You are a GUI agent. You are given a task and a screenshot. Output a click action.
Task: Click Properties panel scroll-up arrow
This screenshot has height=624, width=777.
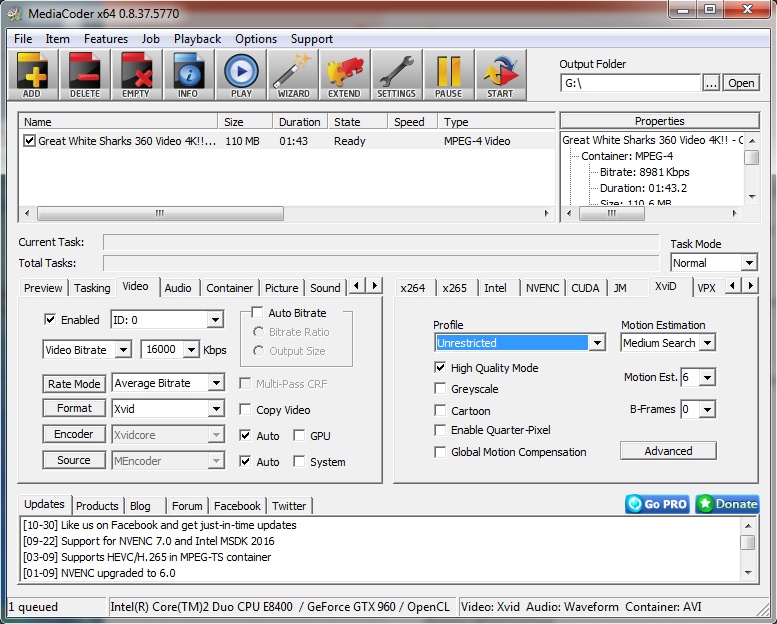pyautogui.click(x=752, y=140)
